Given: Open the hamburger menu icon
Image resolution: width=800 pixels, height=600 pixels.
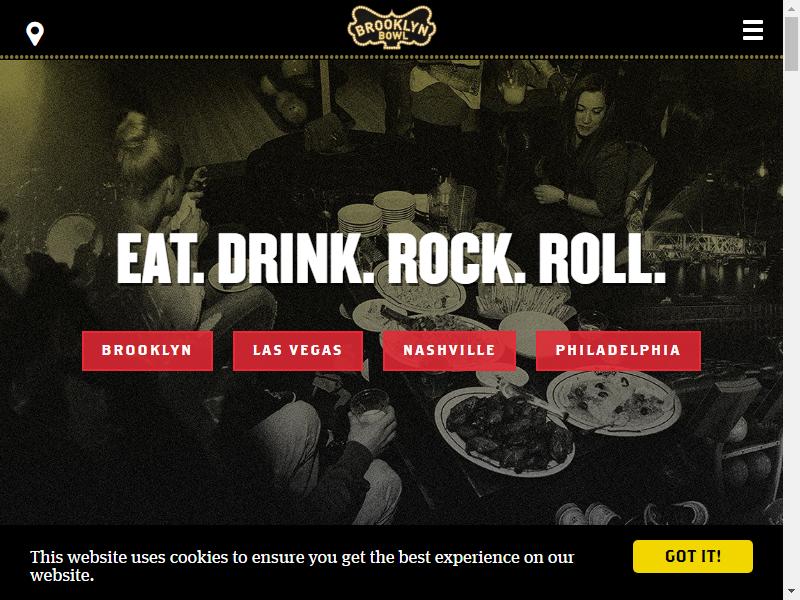Looking at the screenshot, I should point(753,30).
